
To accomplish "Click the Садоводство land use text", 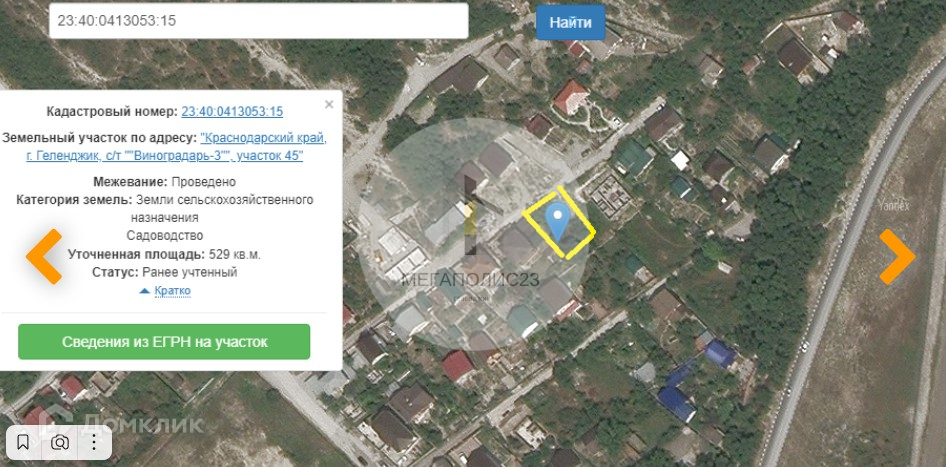I will (165, 235).
